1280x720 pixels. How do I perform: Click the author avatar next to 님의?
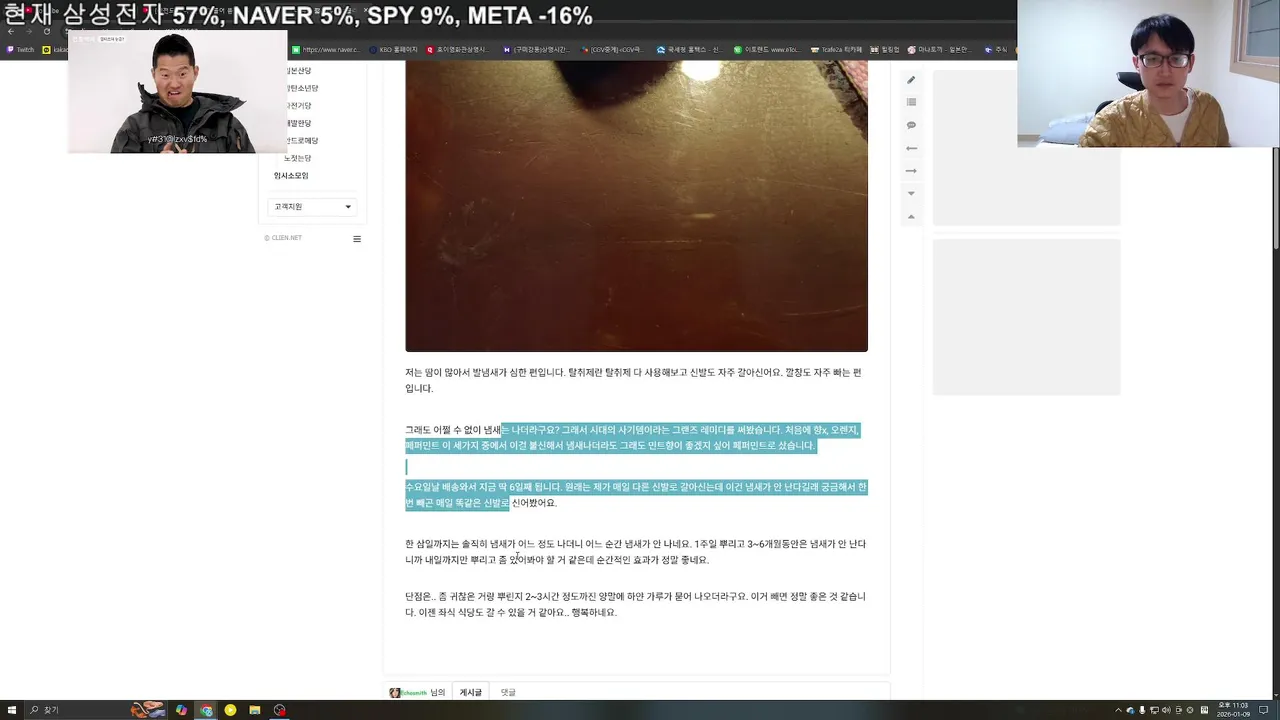click(395, 693)
